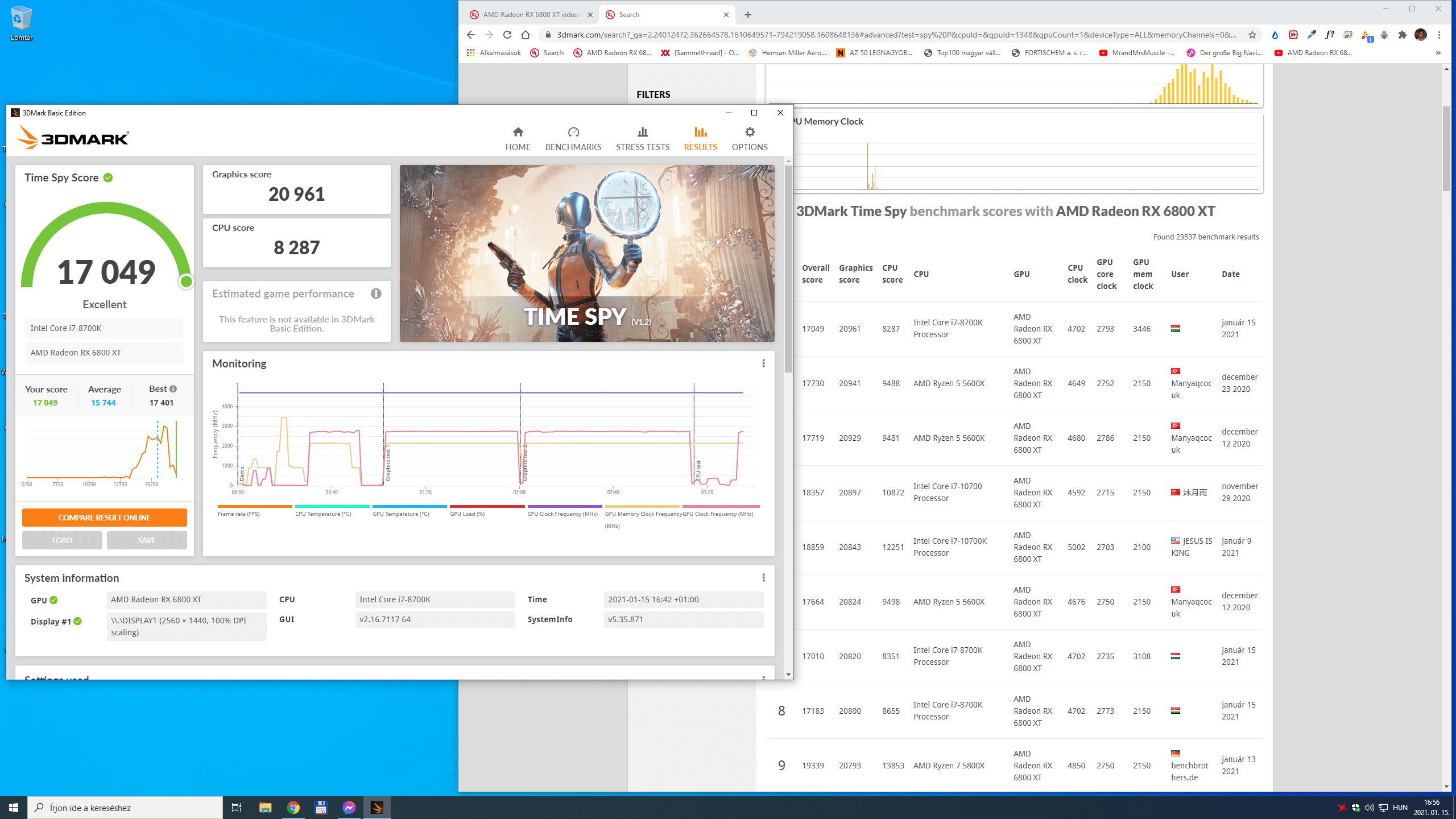Image resolution: width=1456 pixels, height=819 pixels.
Task: Open the STRESS TESTS tab
Action: 643,139
